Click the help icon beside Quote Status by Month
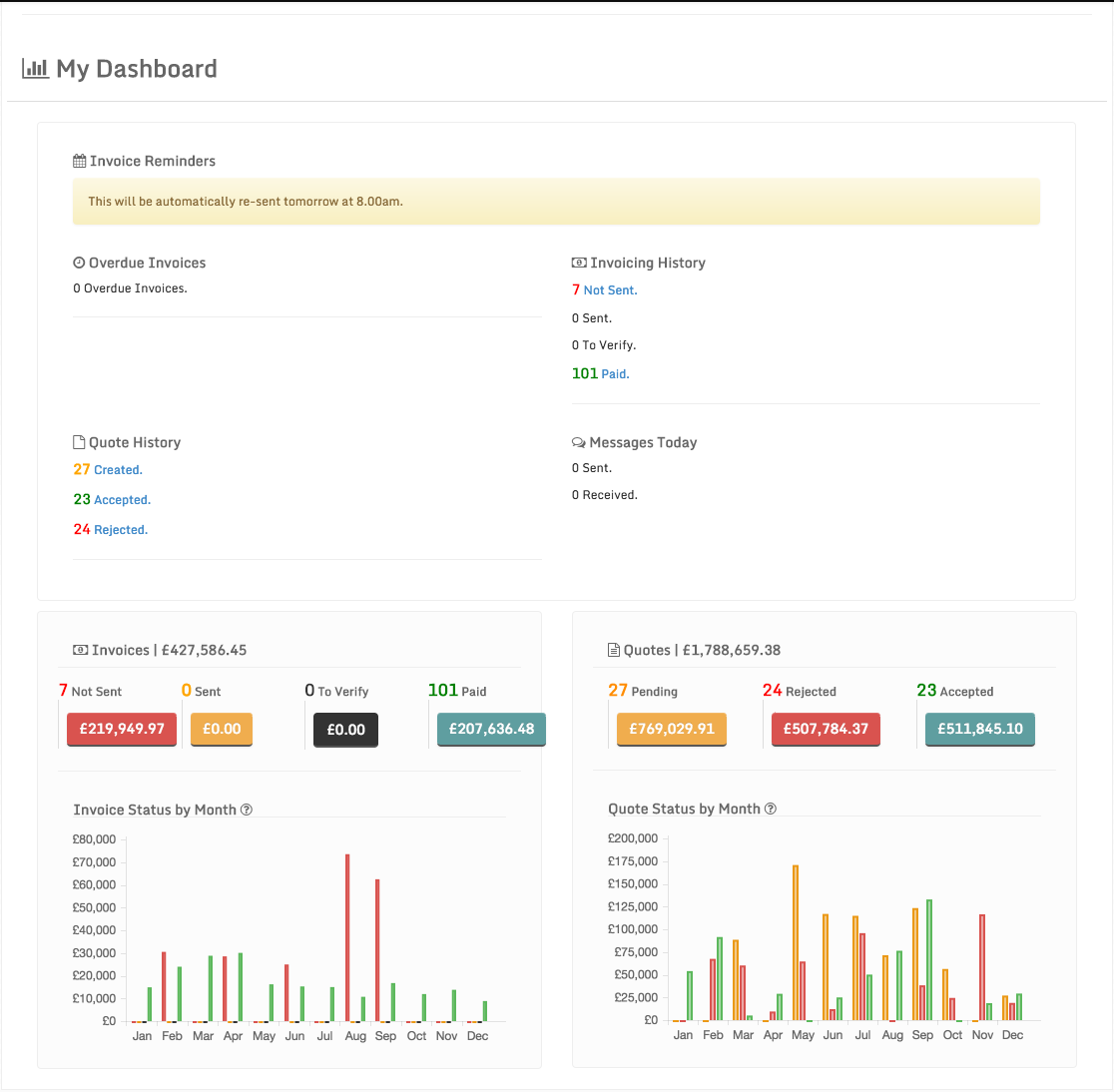Screen dimensions: 1114x1092 click(x=771, y=809)
